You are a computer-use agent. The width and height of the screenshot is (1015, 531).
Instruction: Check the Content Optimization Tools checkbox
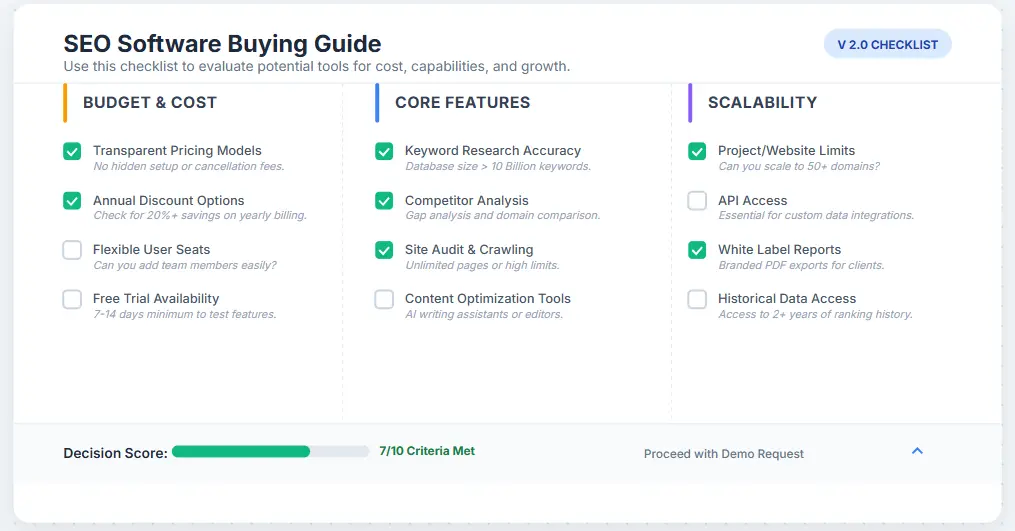(384, 299)
